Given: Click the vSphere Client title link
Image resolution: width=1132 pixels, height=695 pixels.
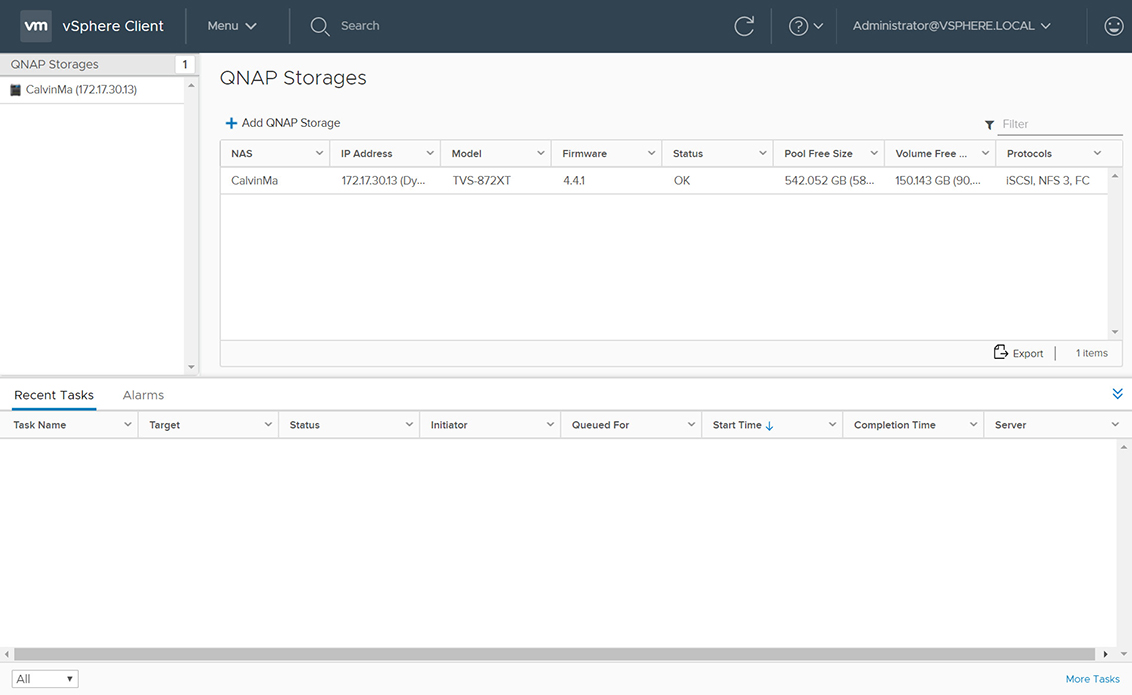Looking at the screenshot, I should coord(113,26).
